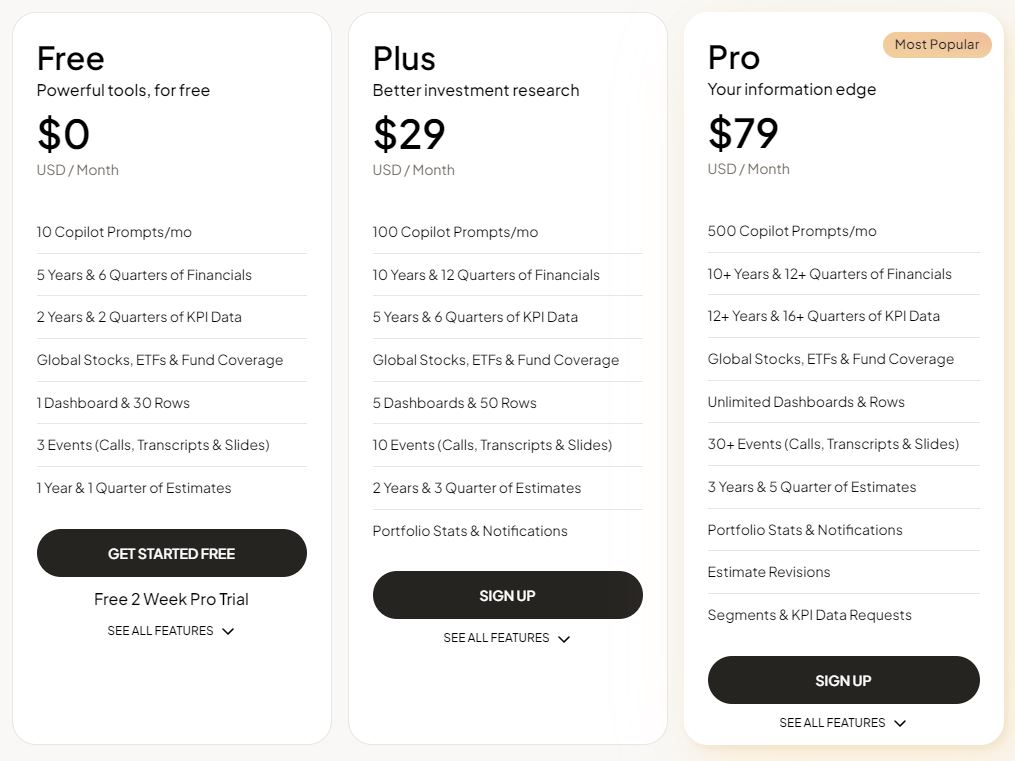Expand See All Features under Free plan
Image resolution: width=1015 pixels, height=761 pixels.
(171, 631)
